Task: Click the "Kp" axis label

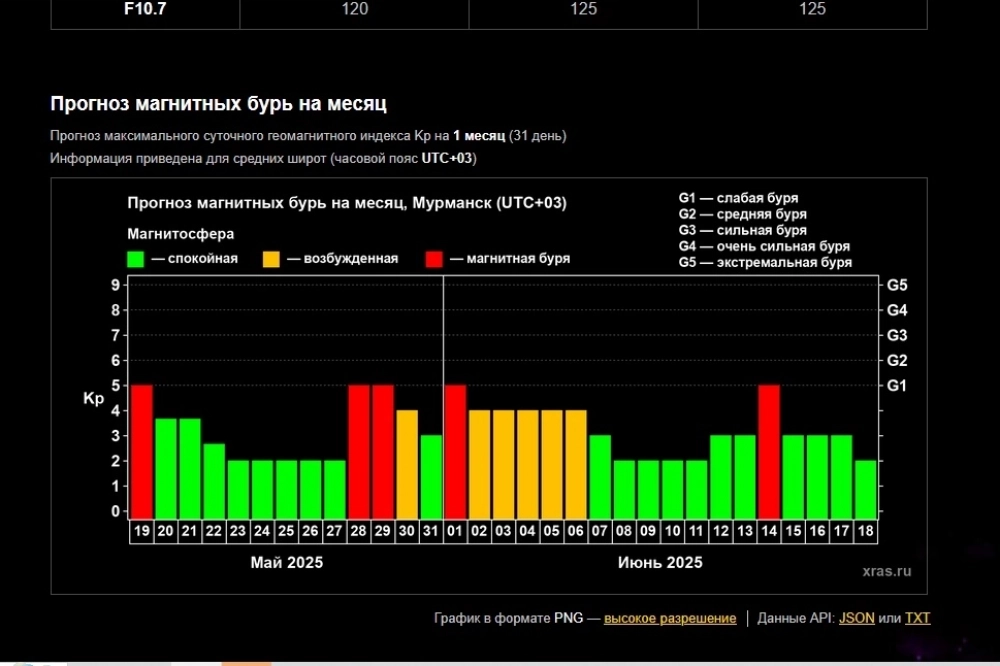Action: (x=93, y=399)
